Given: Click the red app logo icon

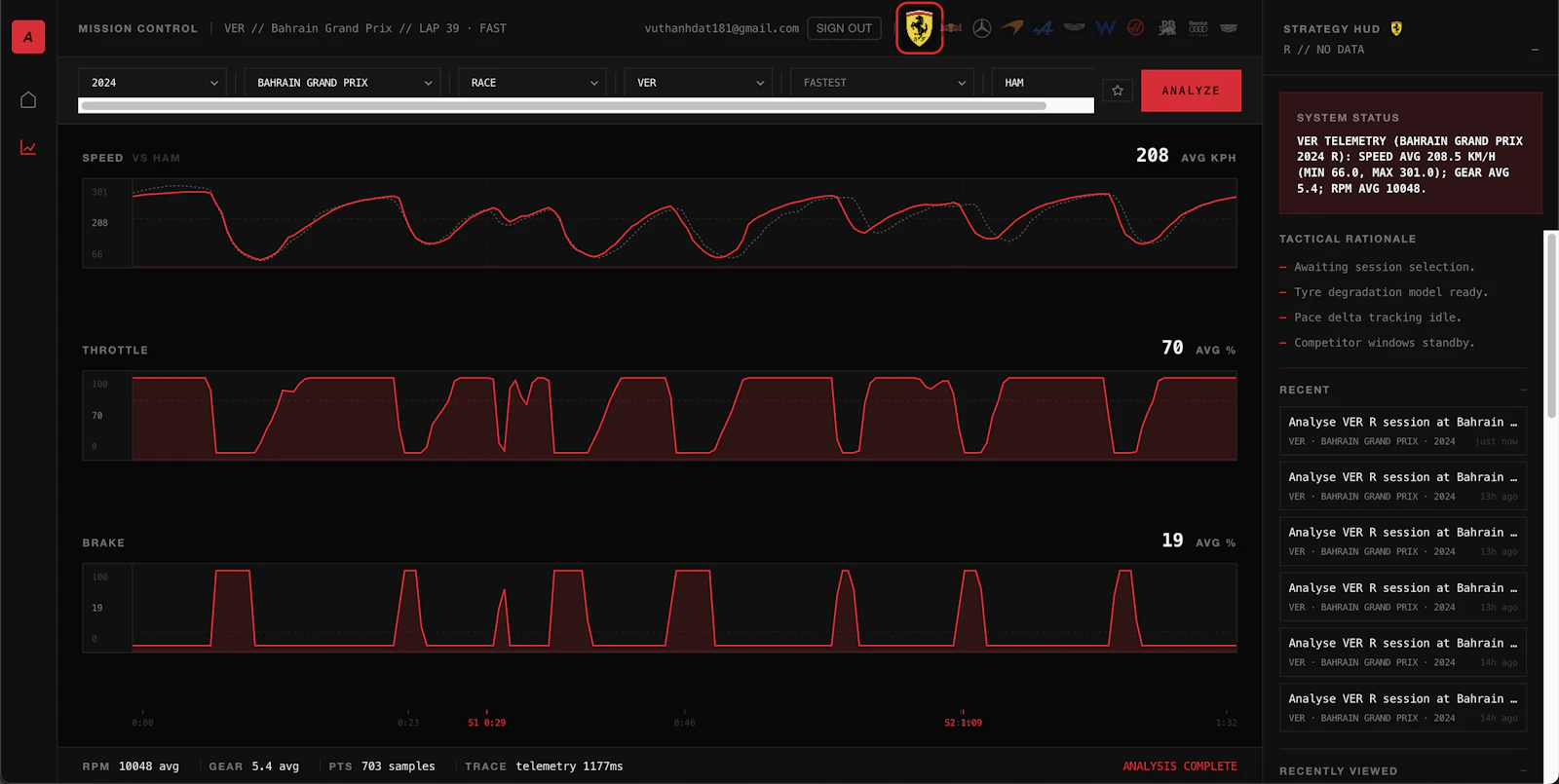Looking at the screenshot, I should coord(28,37).
